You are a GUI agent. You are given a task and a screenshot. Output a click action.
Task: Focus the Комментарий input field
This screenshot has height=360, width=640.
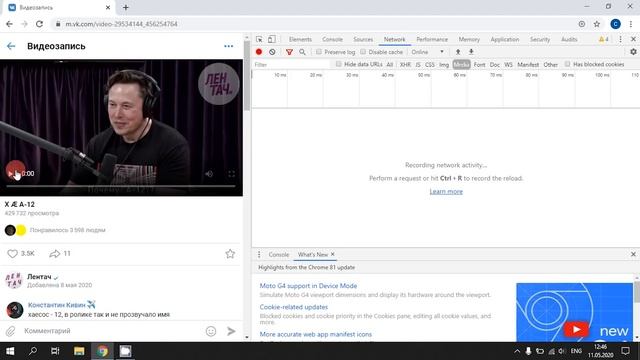click(x=112, y=331)
